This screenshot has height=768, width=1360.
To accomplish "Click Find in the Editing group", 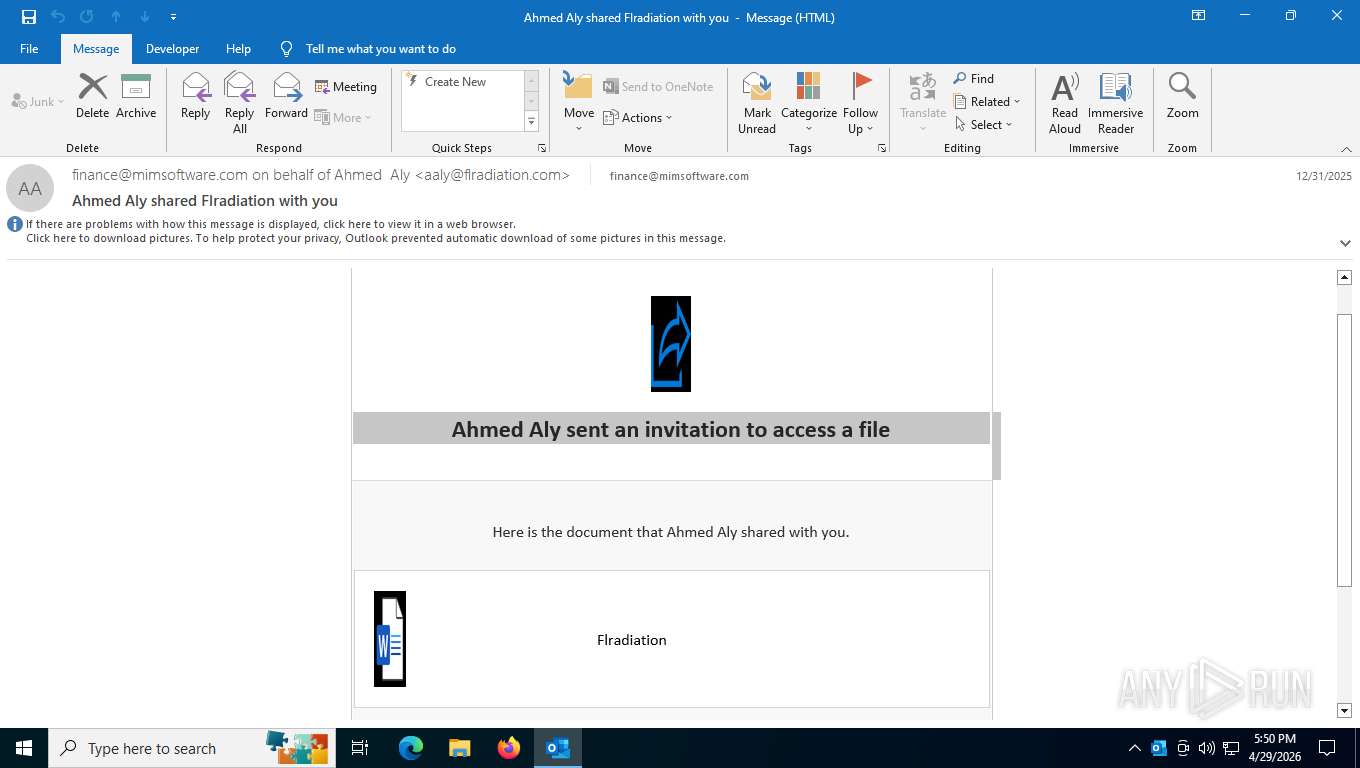I will point(973,78).
